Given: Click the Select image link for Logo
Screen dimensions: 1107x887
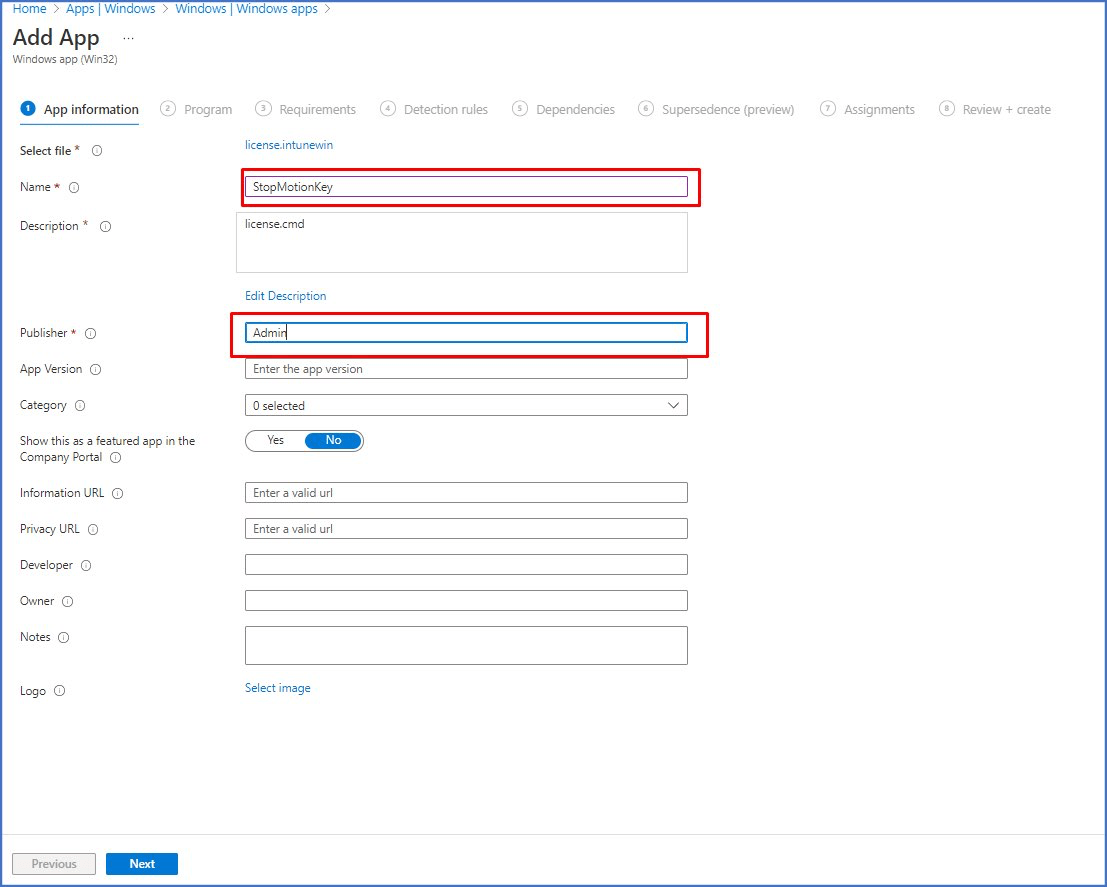Looking at the screenshot, I should point(277,688).
